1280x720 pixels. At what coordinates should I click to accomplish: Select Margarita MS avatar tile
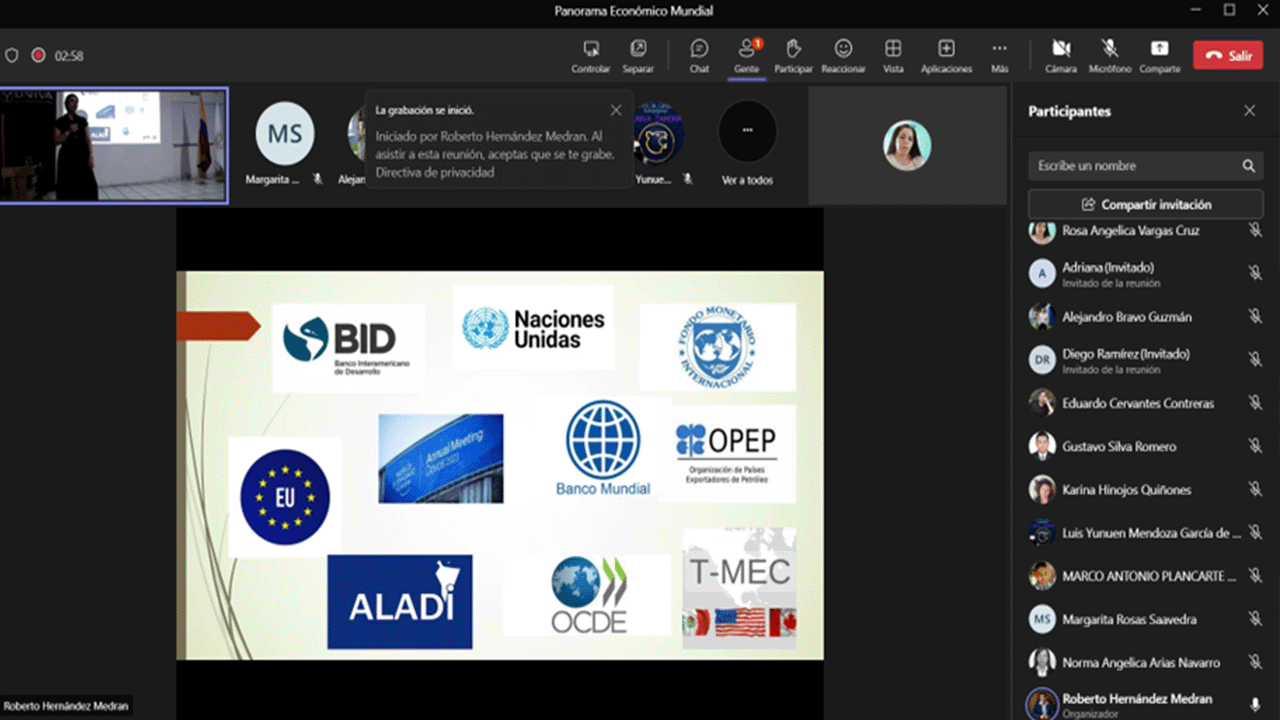(x=285, y=145)
